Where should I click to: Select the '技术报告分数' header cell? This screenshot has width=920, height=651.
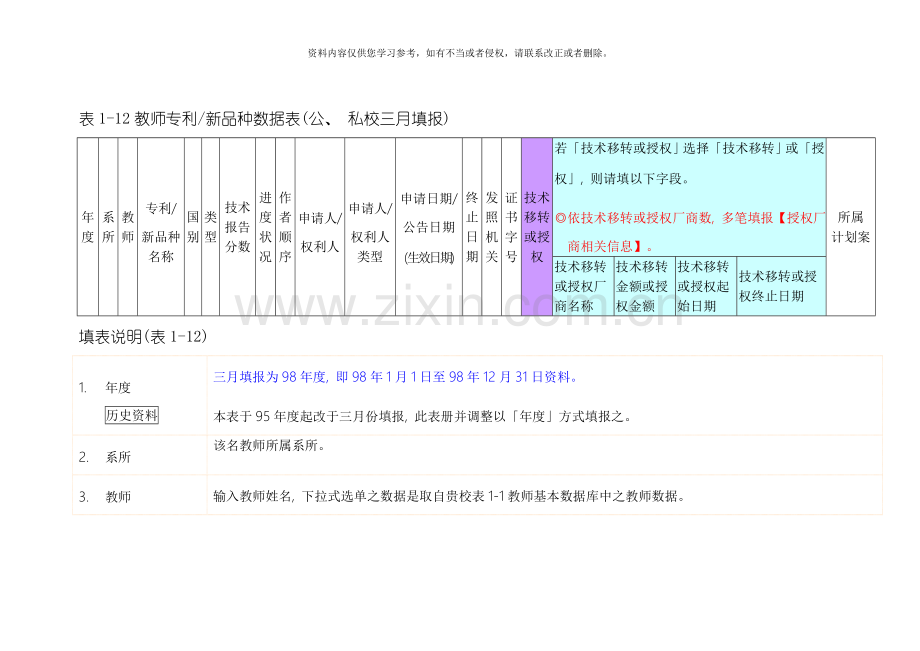point(238,227)
